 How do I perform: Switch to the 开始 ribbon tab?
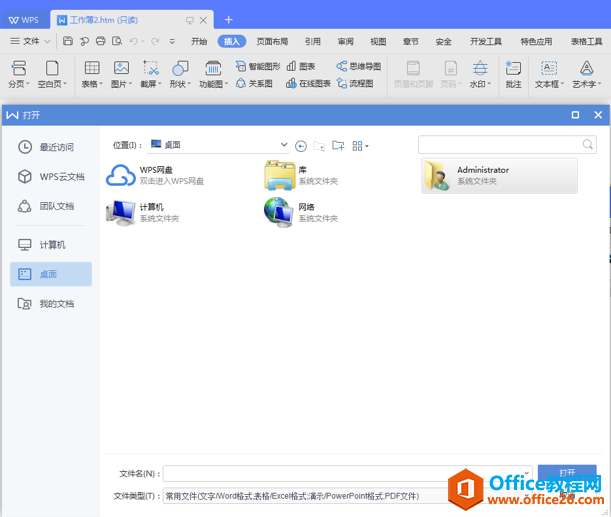click(199, 41)
